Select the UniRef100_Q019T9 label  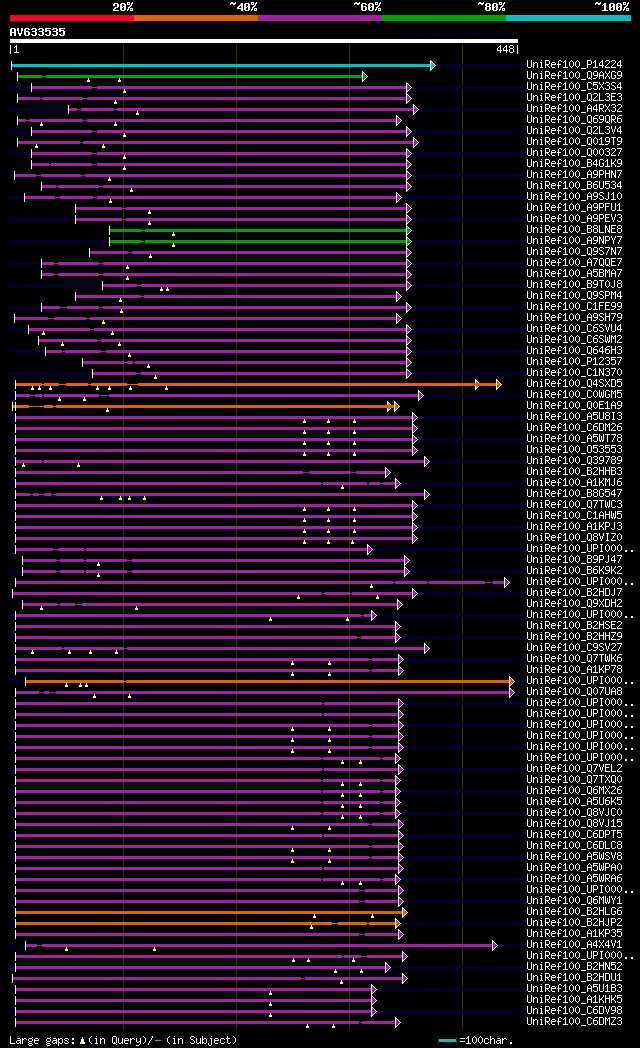[x=574, y=142]
